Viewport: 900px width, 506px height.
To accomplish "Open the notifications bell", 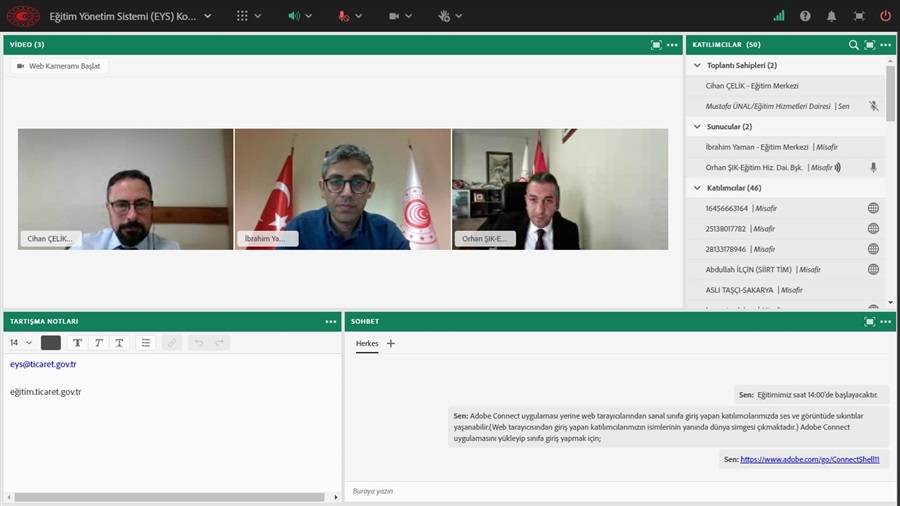I will point(832,16).
